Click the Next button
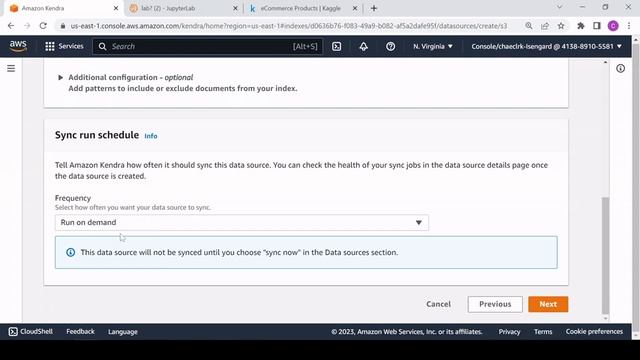This screenshot has height=360, width=640. click(548, 304)
